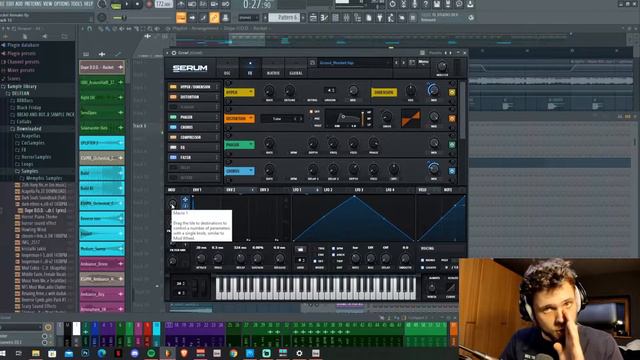Enable the LEGATO voicing checkbox
The width and height of the screenshot is (640, 360).
(x=422, y=268)
